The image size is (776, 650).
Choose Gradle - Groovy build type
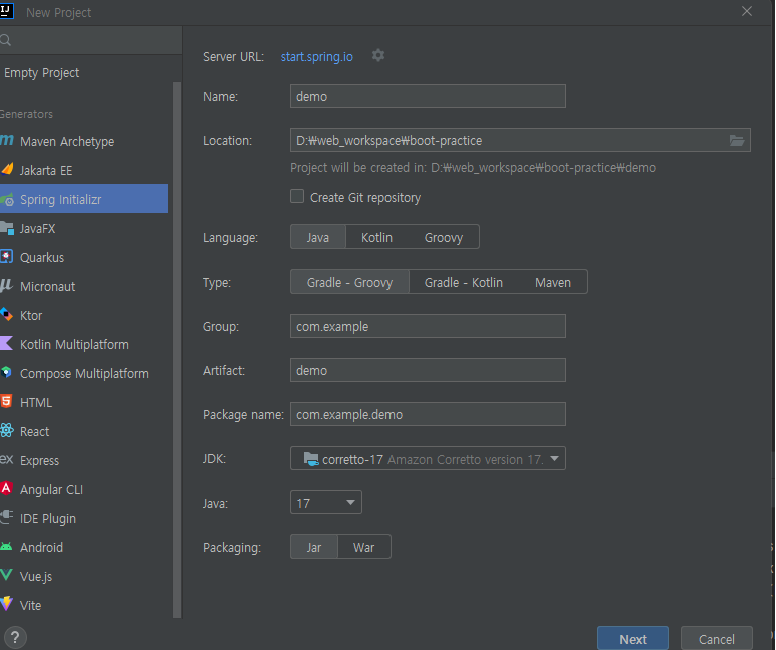tap(350, 282)
